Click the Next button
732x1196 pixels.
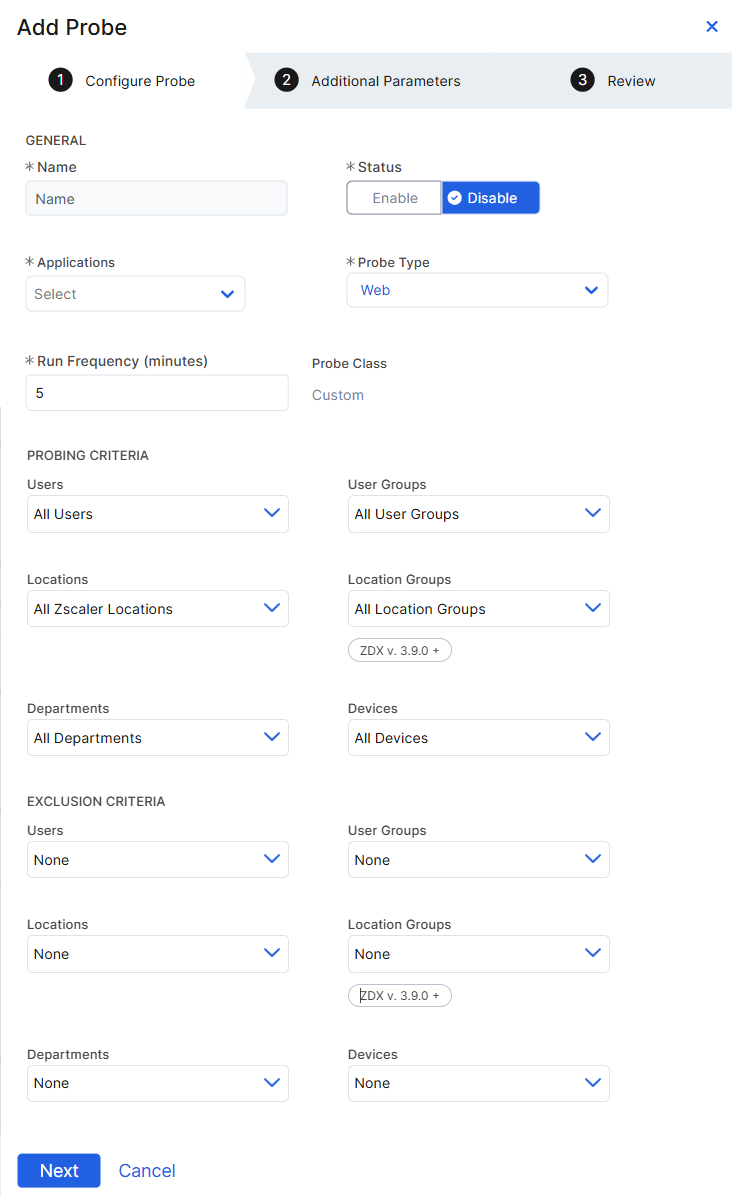[x=59, y=1171]
